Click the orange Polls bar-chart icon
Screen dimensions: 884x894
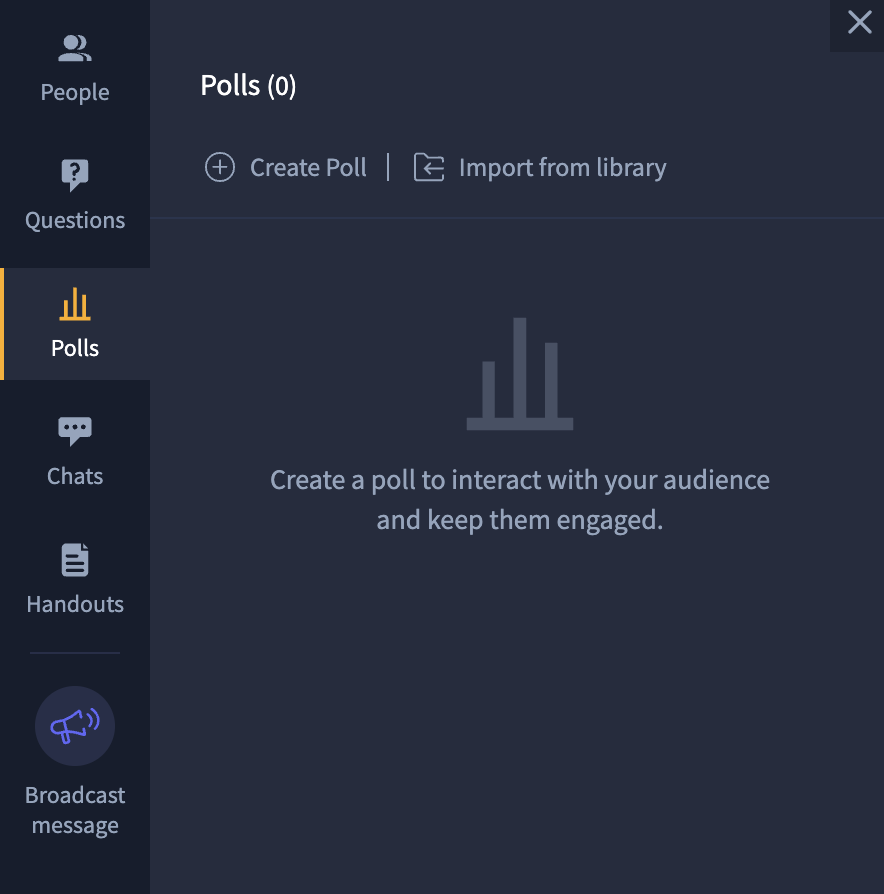coord(75,304)
